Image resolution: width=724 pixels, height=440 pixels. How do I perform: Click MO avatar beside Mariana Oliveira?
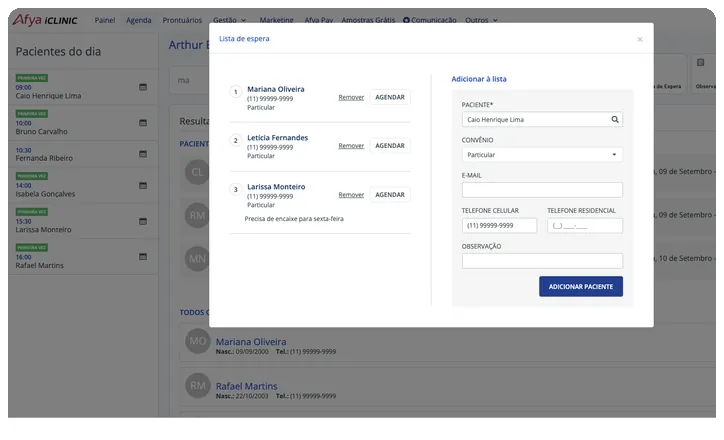point(198,341)
